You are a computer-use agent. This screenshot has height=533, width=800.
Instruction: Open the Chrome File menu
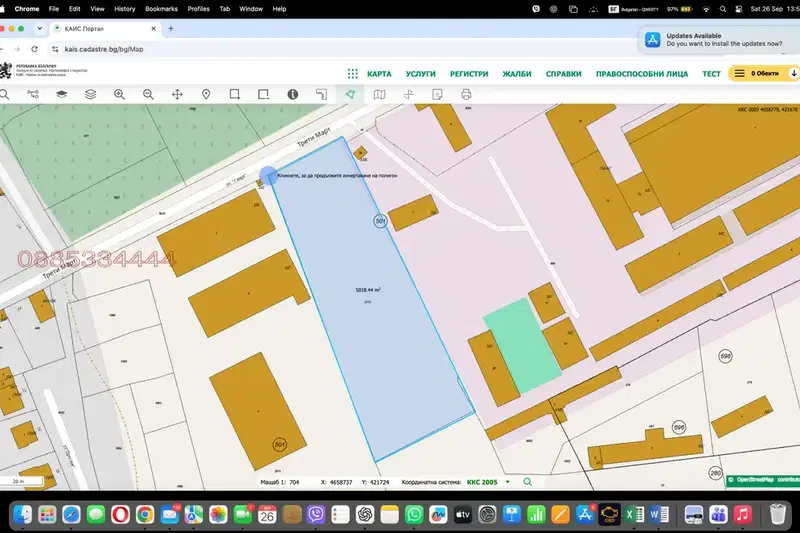coord(54,9)
